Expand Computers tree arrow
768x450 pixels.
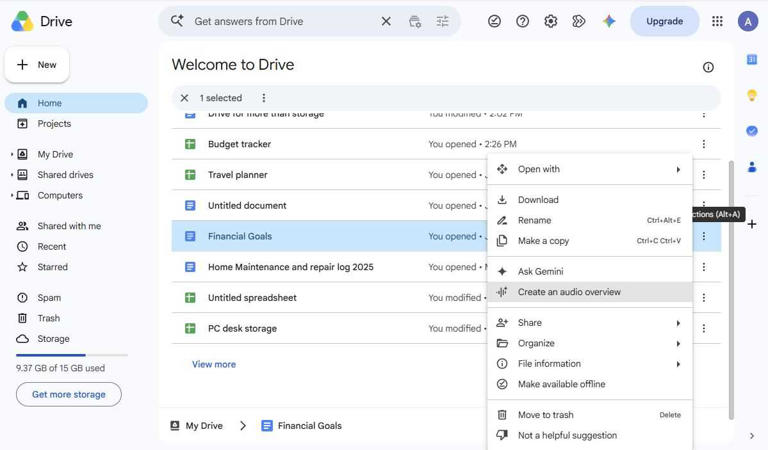tap(12, 195)
